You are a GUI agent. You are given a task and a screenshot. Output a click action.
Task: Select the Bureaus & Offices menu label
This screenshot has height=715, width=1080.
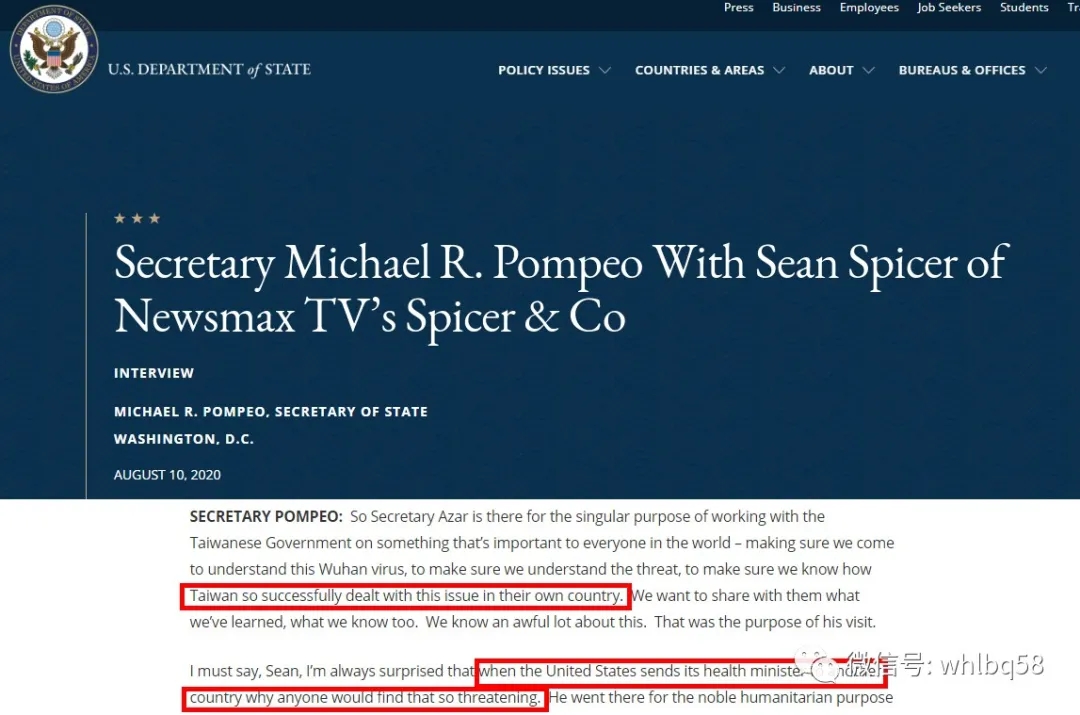[x=961, y=71]
